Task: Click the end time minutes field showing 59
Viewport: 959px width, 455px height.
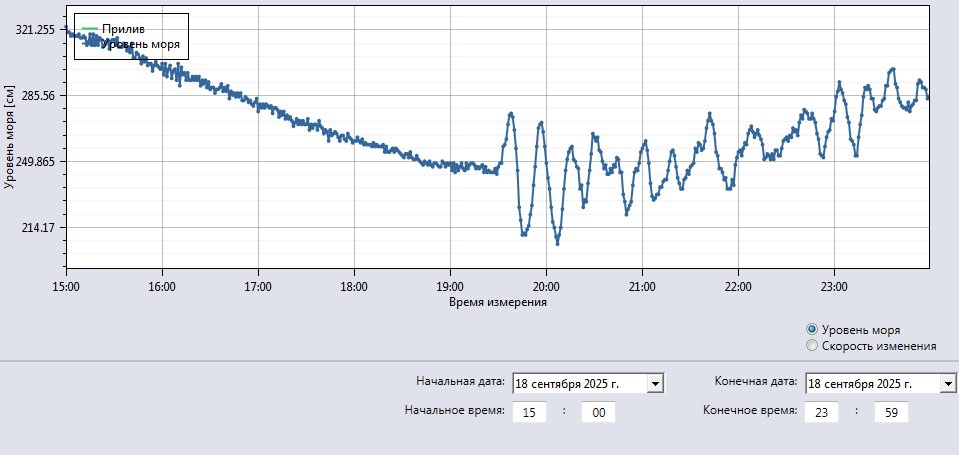Action: tap(890, 411)
